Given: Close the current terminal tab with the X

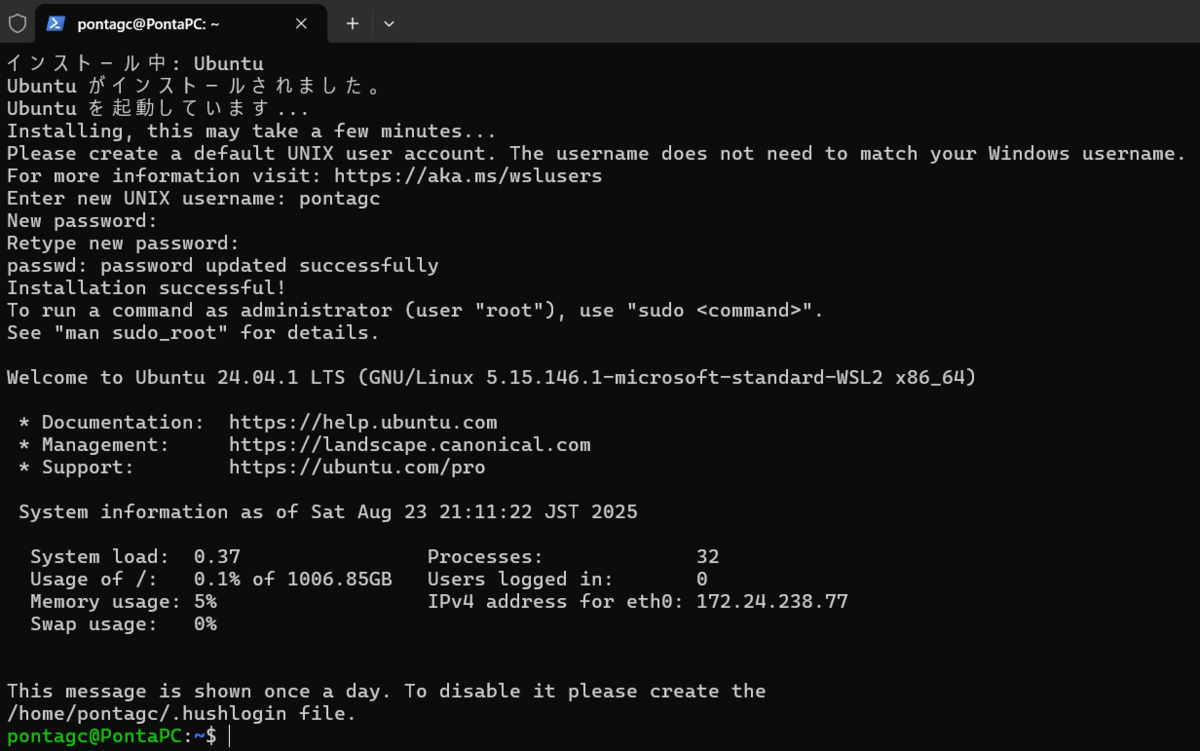Looking at the screenshot, I should tap(301, 23).
